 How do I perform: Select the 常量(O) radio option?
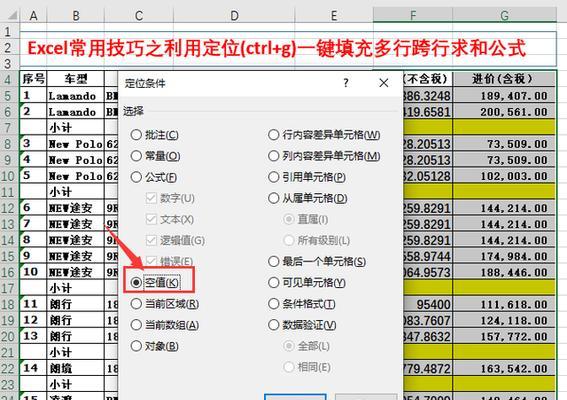pyautogui.click(x=155, y=156)
